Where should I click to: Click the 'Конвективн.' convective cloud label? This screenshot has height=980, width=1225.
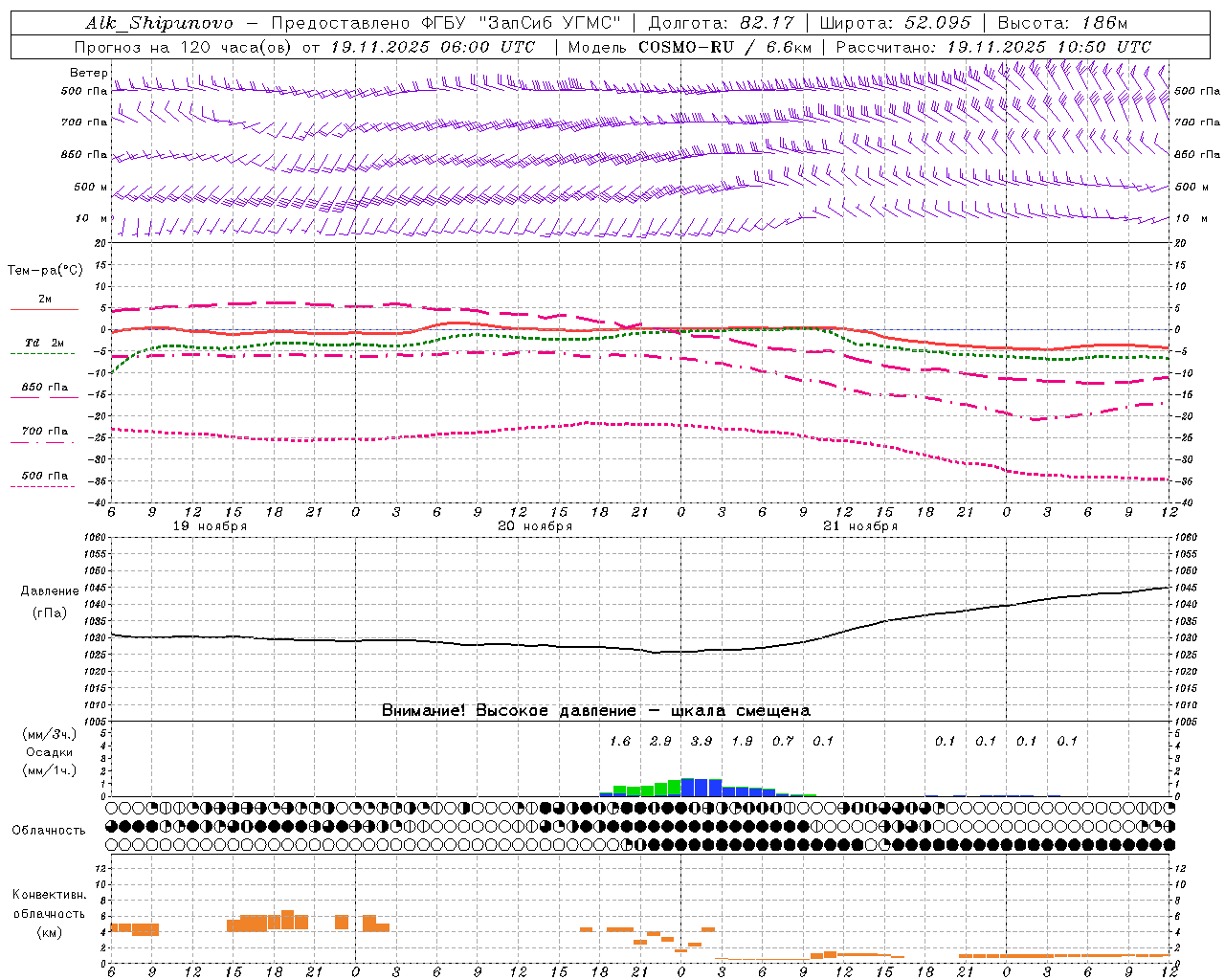(x=50, y=895)
